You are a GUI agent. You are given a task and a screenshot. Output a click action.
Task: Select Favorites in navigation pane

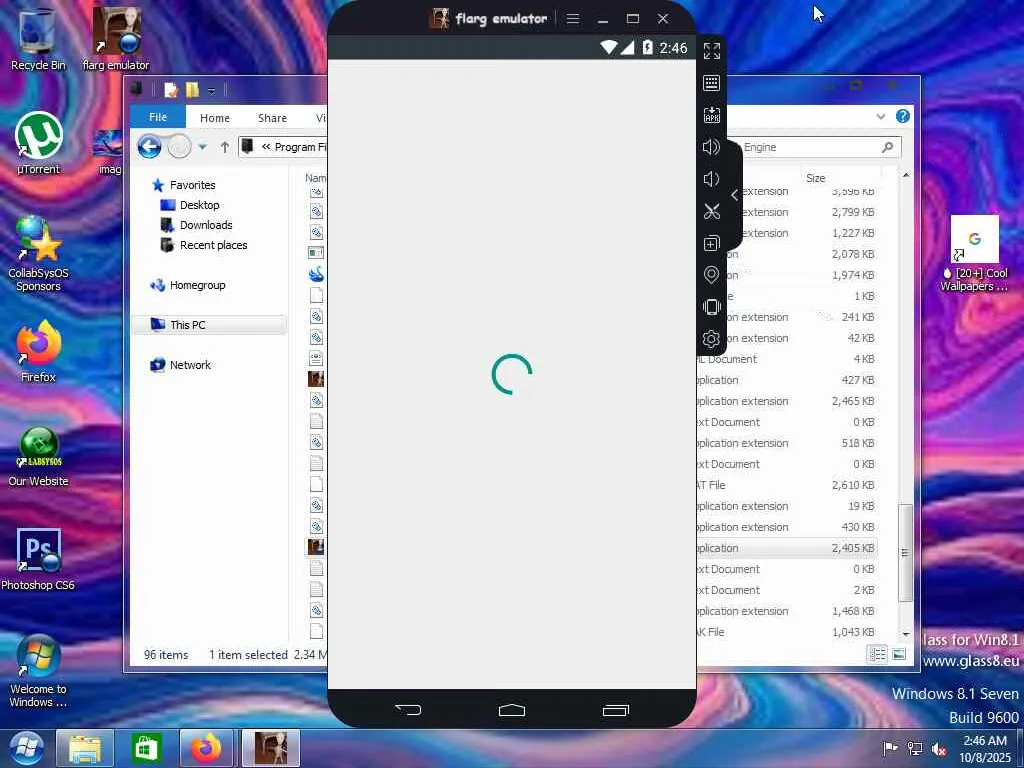[x=192, y=185]
